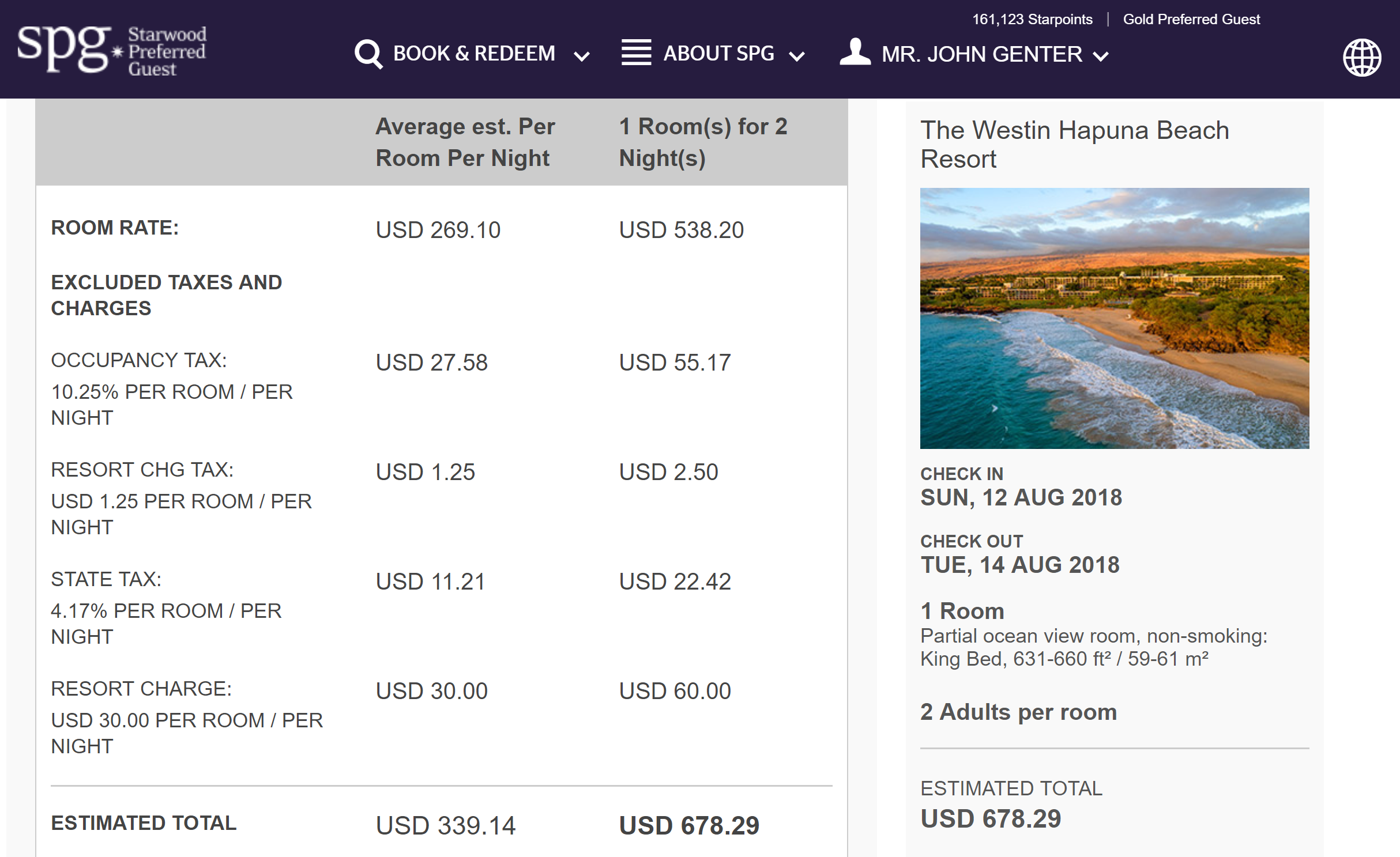The width and height of the screenshot is (1400, 857).
Task: Open the ABOUT SPG menu
Action: (x=718, y=54)
